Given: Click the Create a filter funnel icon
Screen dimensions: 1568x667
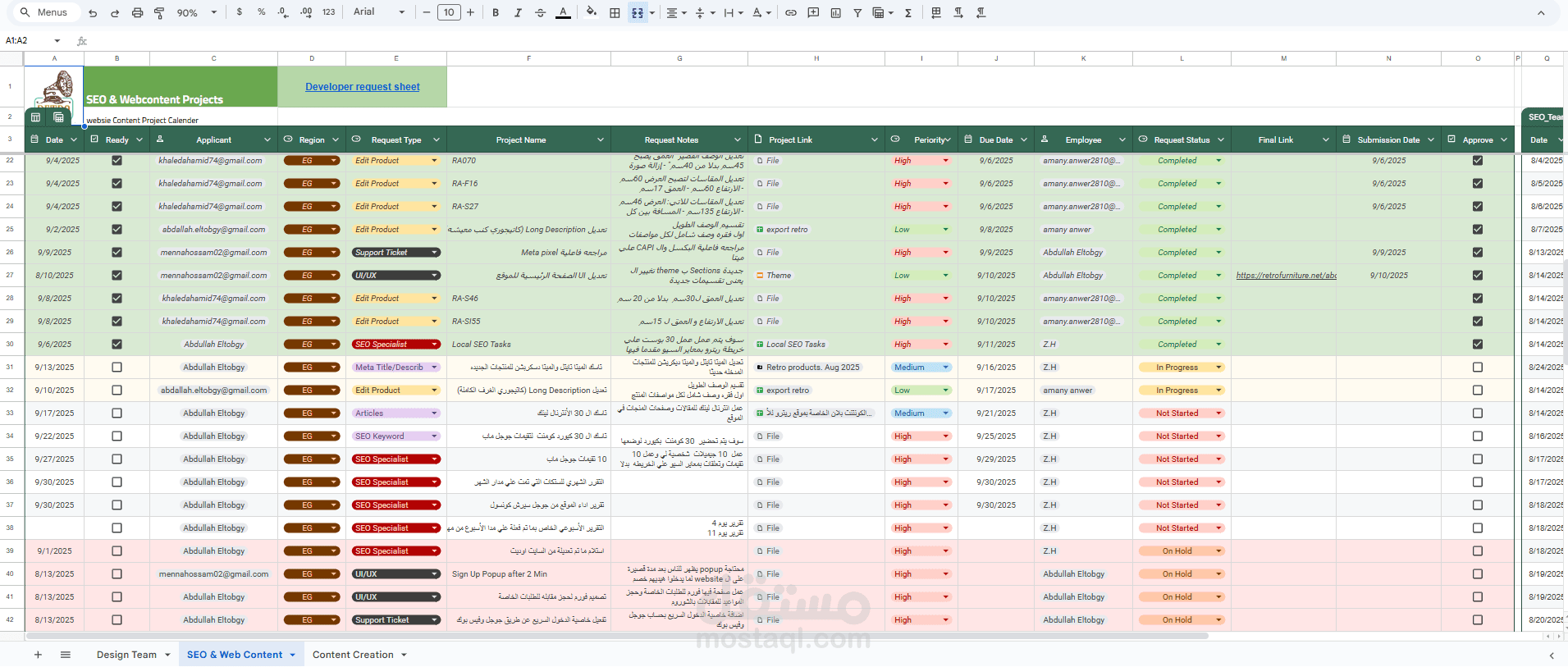Looking at the screenshot, I should 857,12.
